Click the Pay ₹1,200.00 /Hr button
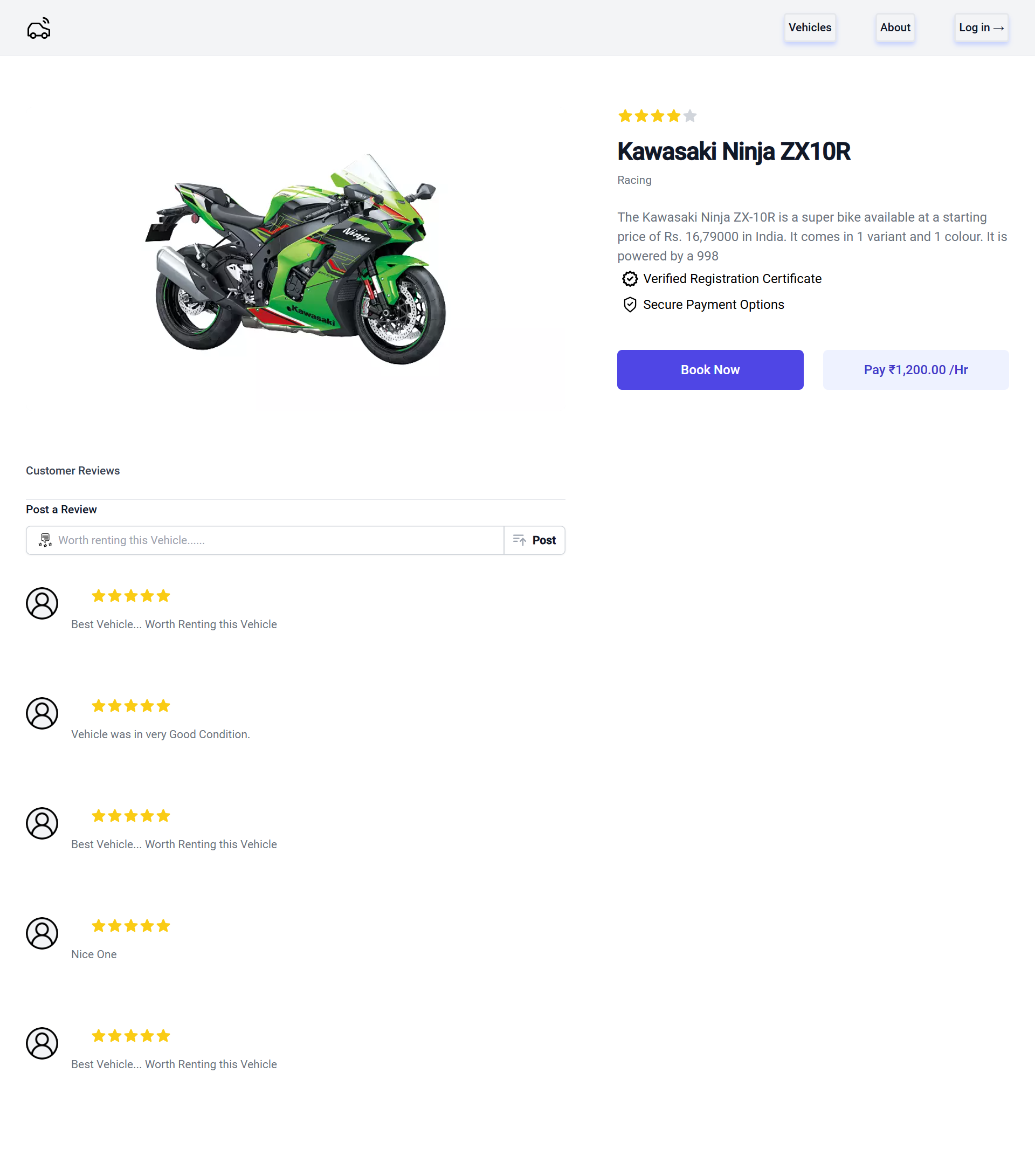Screen dimensions: 1035x1176 click(x=915, y=369)
